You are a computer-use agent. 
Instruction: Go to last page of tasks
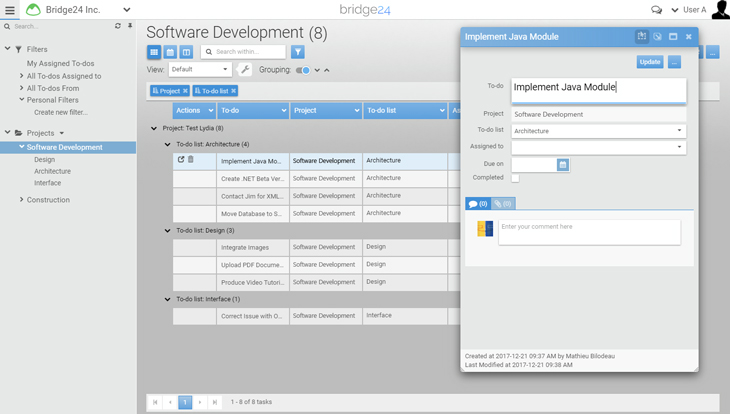point(215,402)
